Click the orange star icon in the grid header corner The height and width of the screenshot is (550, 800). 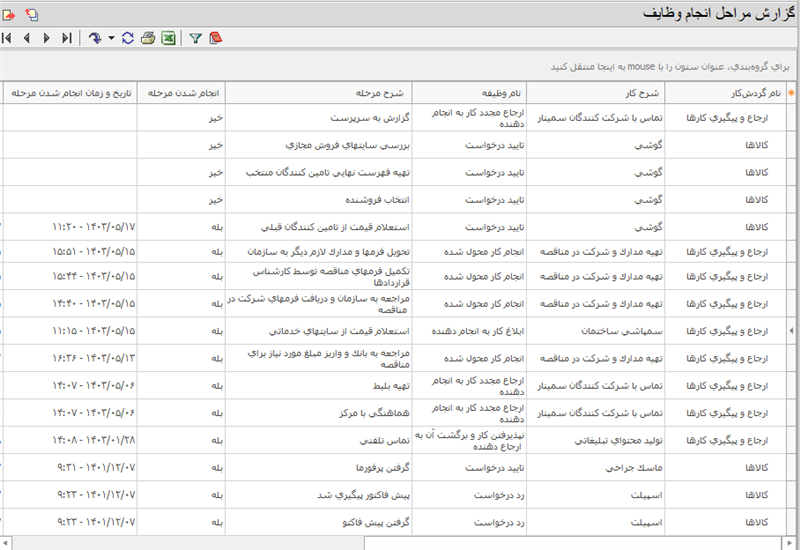[x=792, y=93]
